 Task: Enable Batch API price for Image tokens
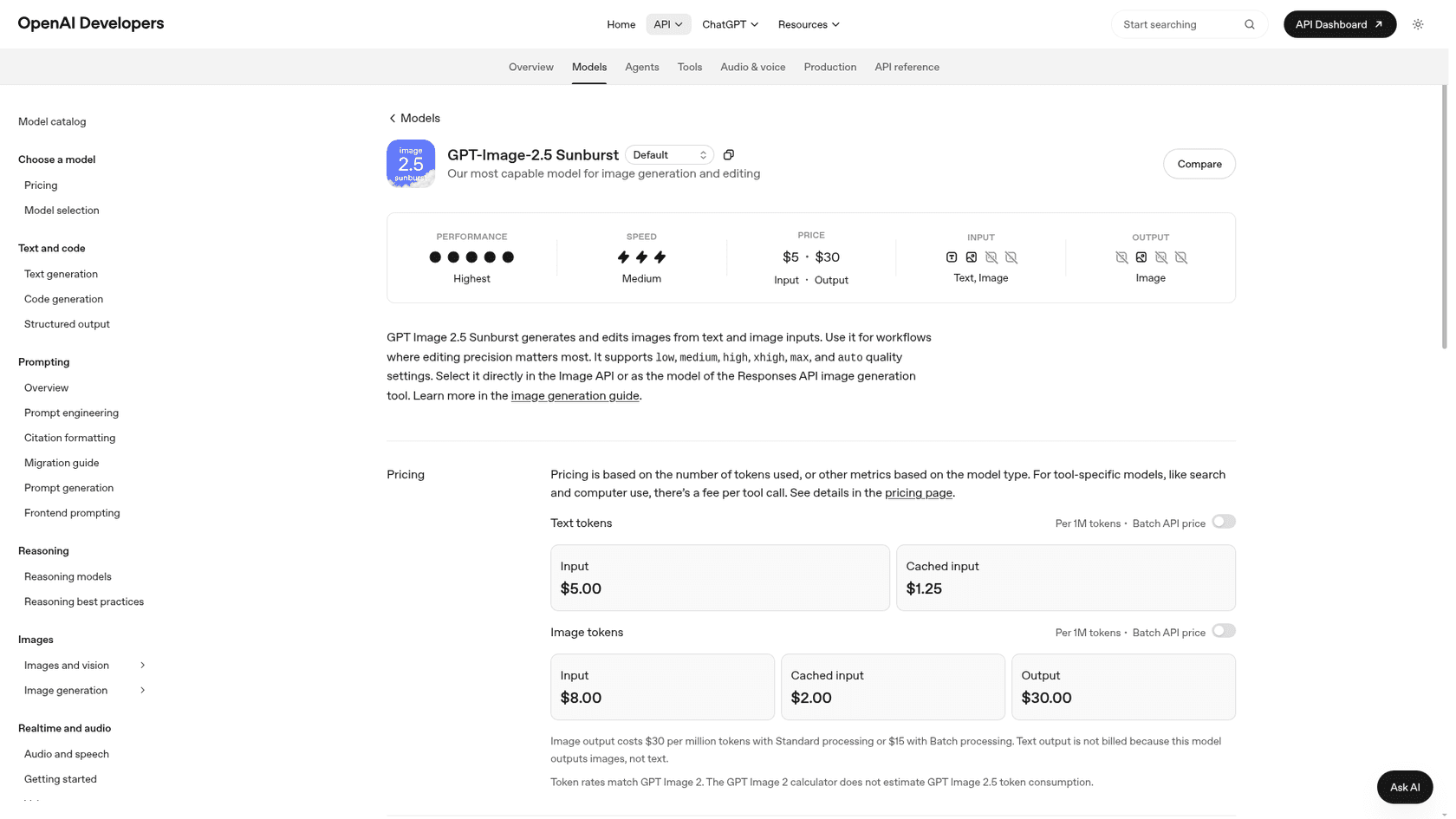coord(1224,631)
